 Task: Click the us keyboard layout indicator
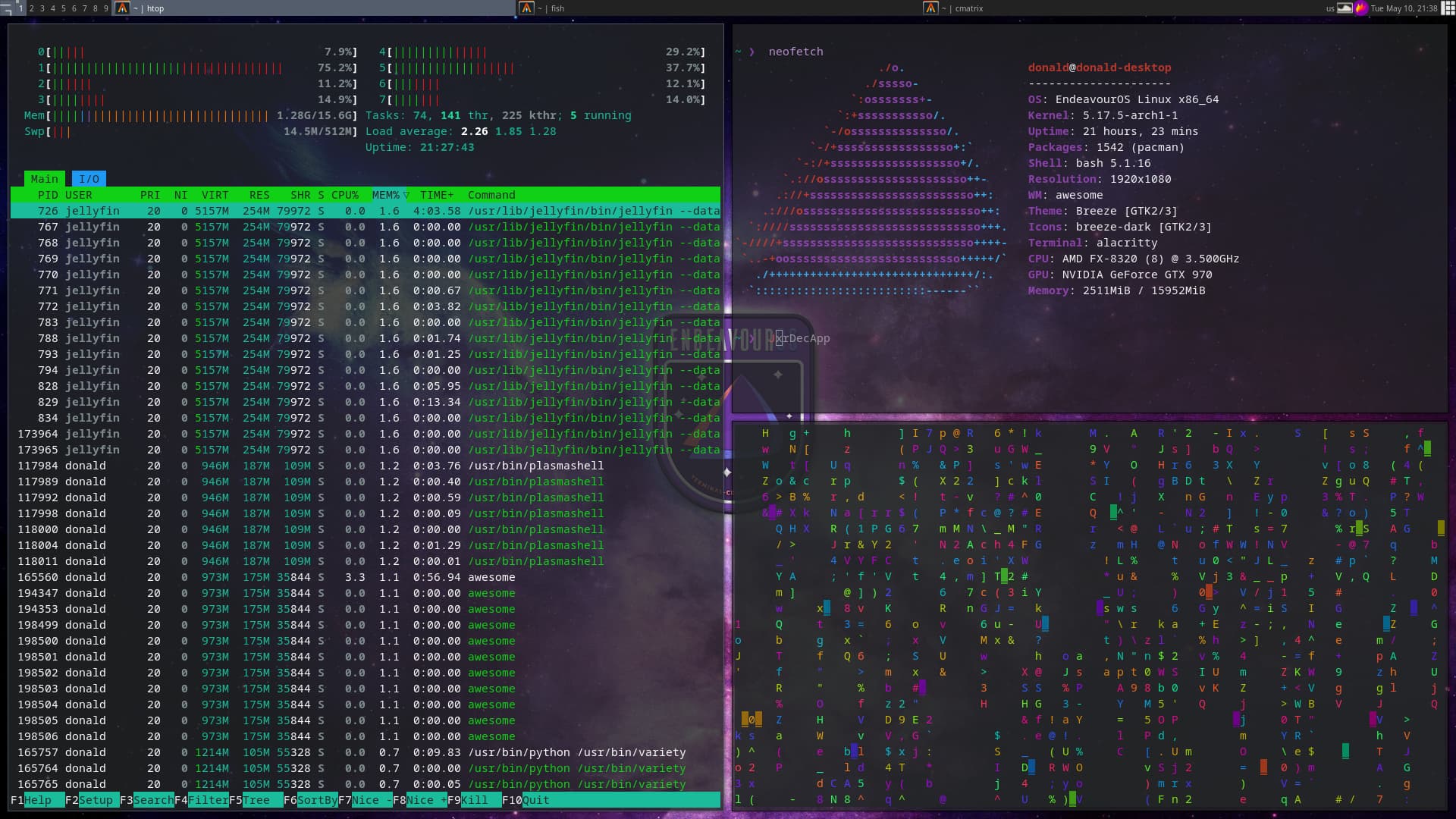click(1330, 8)
